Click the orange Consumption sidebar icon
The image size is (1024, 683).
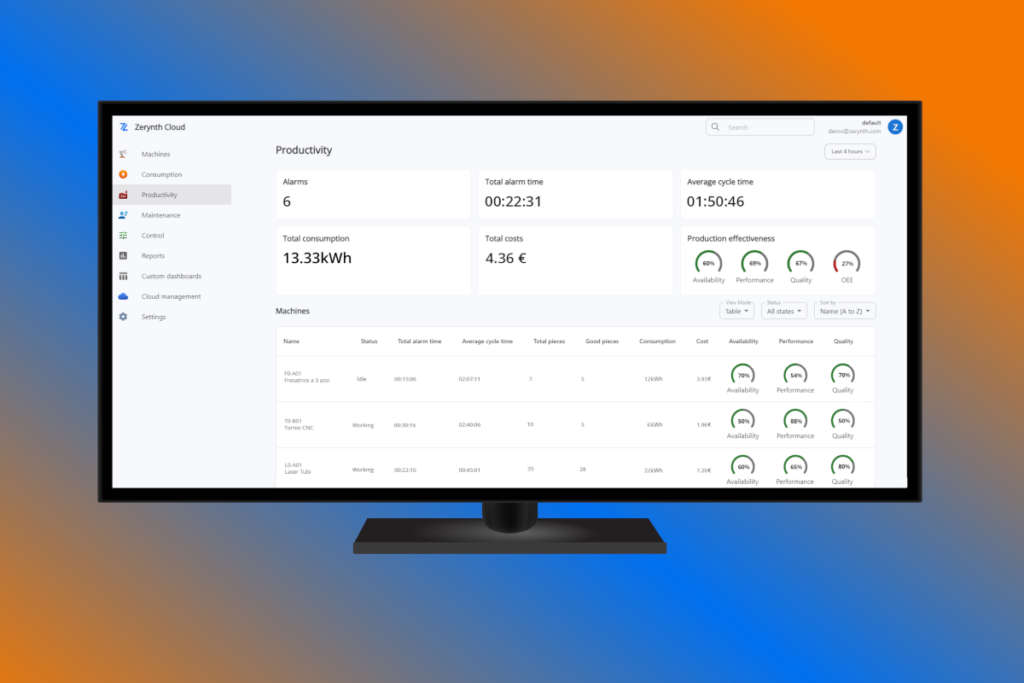(x=123, y=175)
